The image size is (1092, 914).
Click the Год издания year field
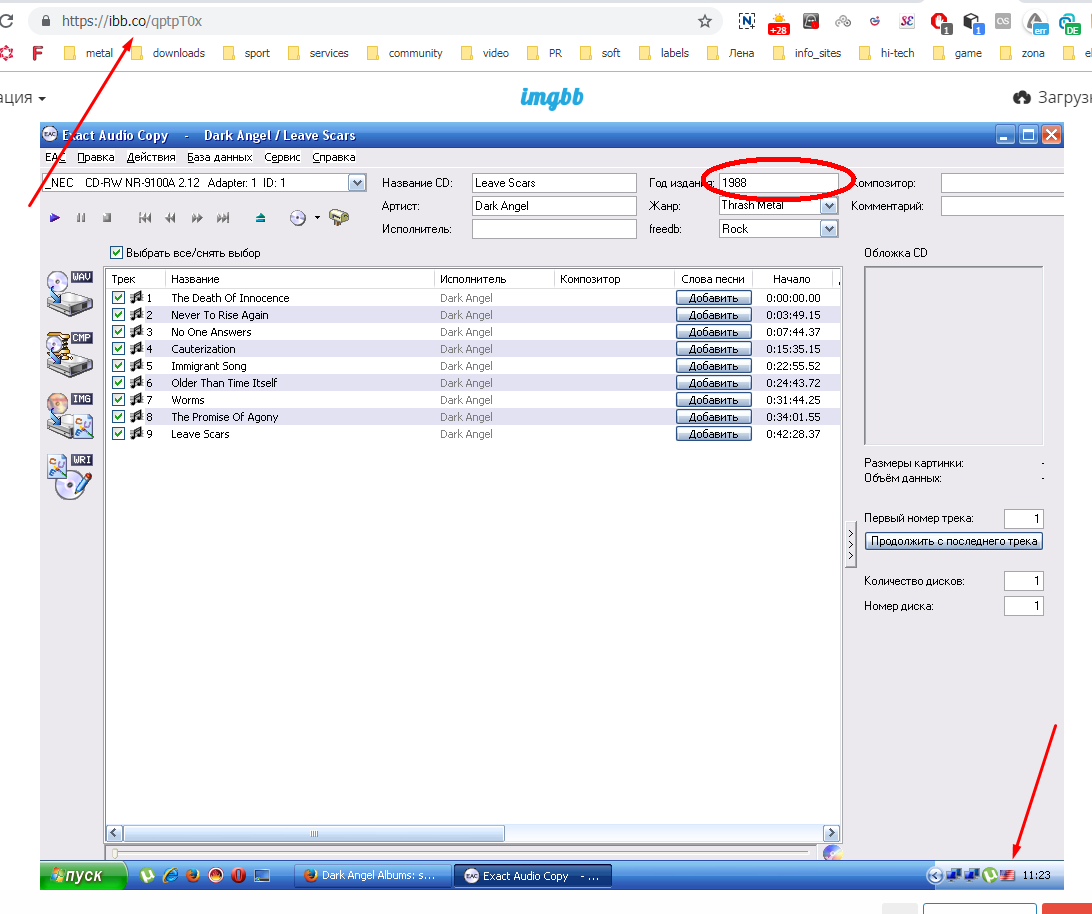point(778,183)
